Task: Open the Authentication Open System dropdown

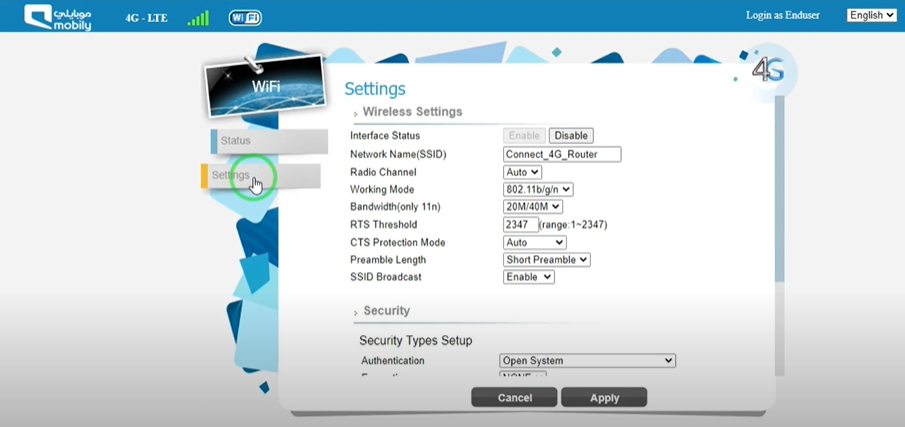Action: pos(587,361)
